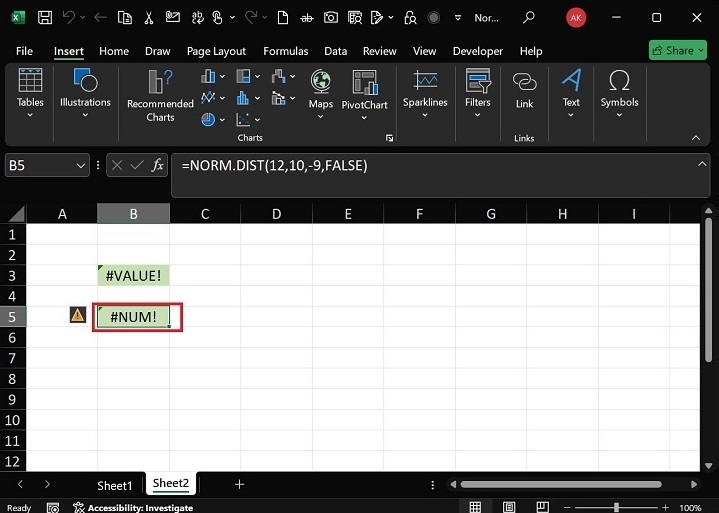Open the PivotChart tool
Screen dimensions: 719x513
(364, 90)
